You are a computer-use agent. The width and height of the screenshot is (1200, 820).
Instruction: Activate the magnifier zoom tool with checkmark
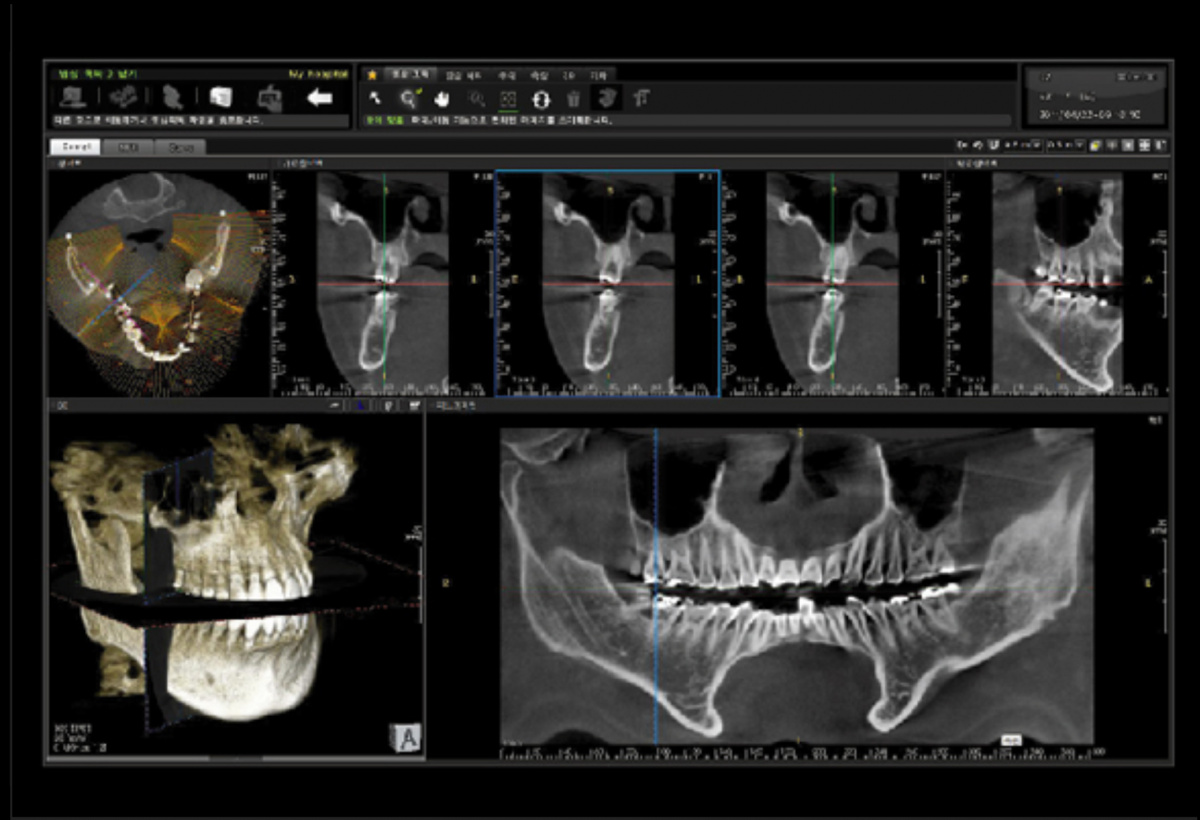(408, 98)
